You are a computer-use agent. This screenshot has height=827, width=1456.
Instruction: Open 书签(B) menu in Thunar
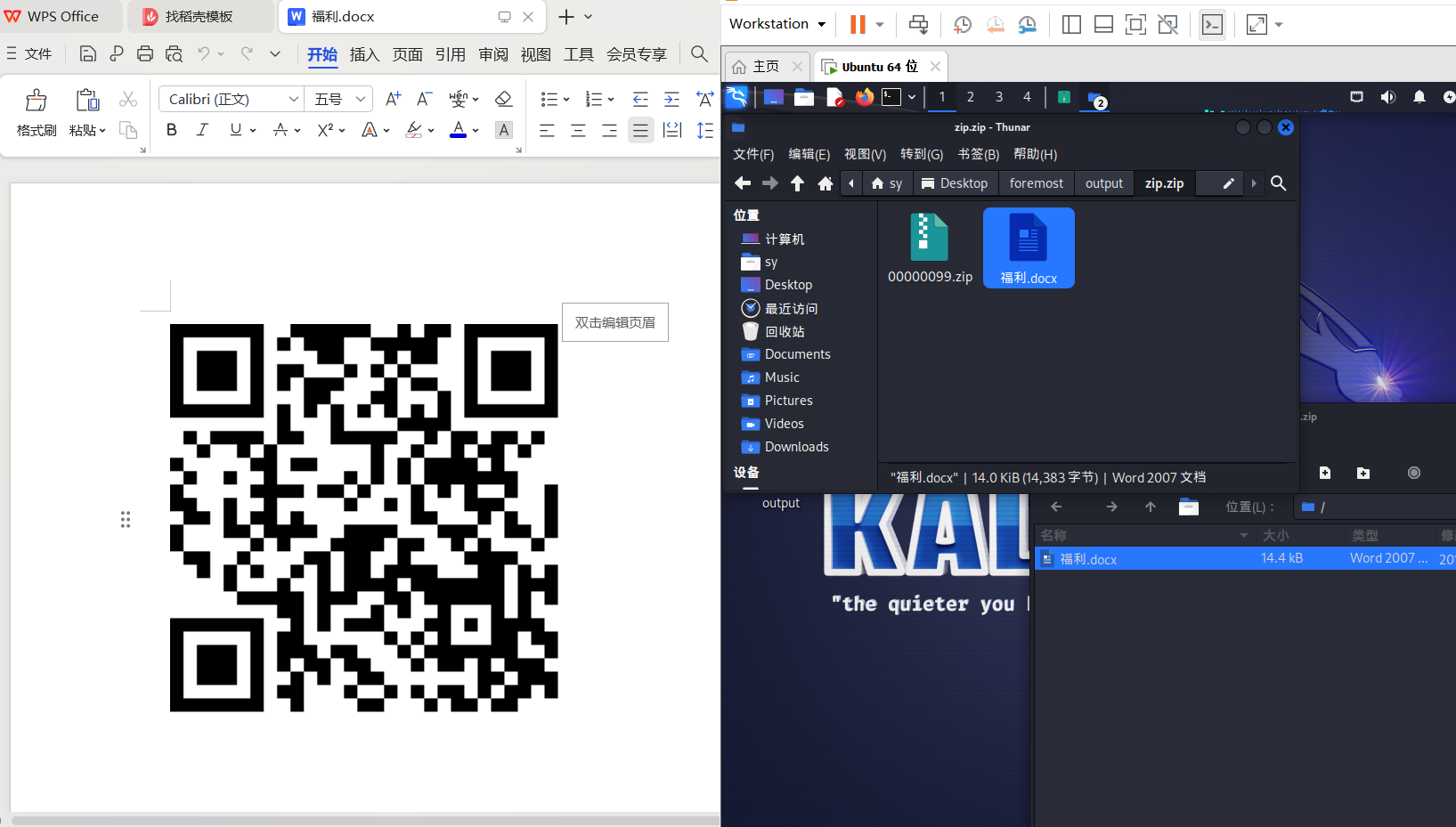(x=978, y=154)
